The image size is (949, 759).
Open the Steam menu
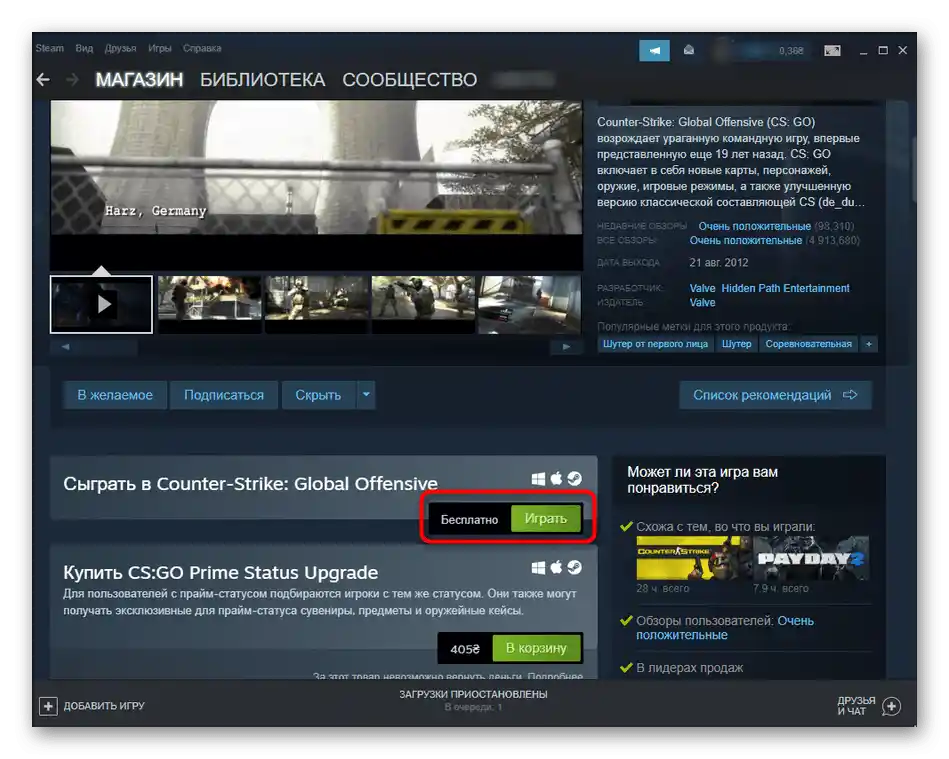click(x=50, y=48)
